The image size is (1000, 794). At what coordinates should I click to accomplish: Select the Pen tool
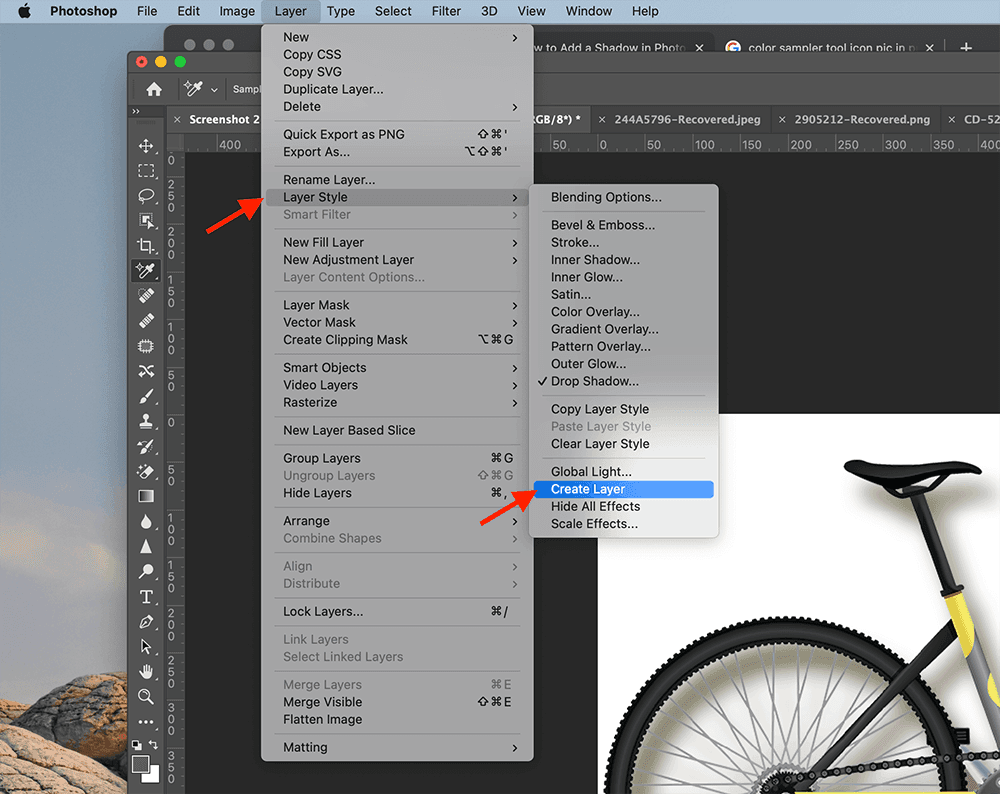coord(146,622)
